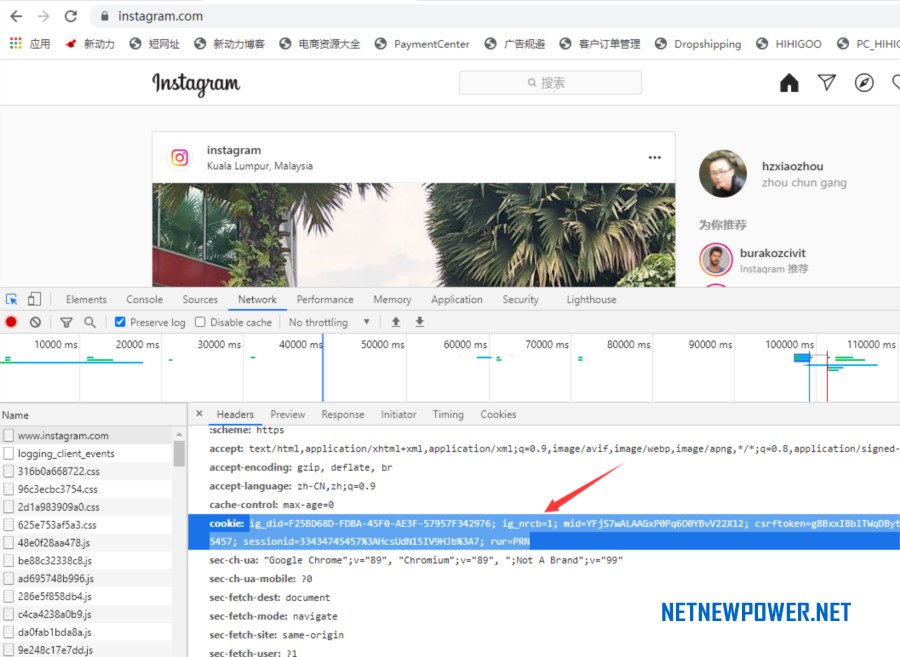Click the Instagram search field
Screen dimensions: 900x657
coord(550,83)
